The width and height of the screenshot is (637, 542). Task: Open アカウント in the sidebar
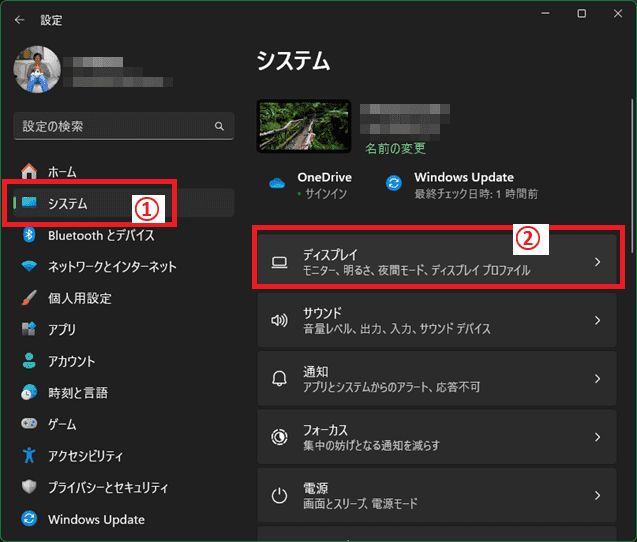71,361
